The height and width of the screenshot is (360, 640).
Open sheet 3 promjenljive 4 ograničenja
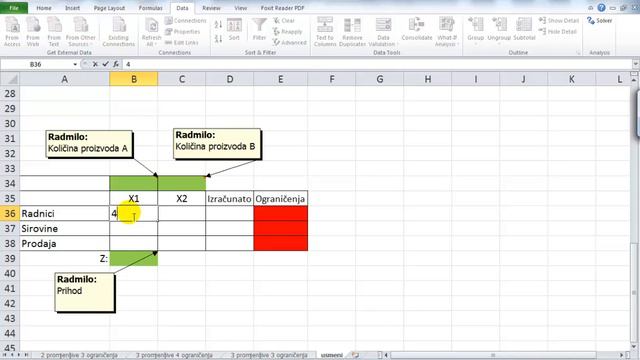point(174,356)
